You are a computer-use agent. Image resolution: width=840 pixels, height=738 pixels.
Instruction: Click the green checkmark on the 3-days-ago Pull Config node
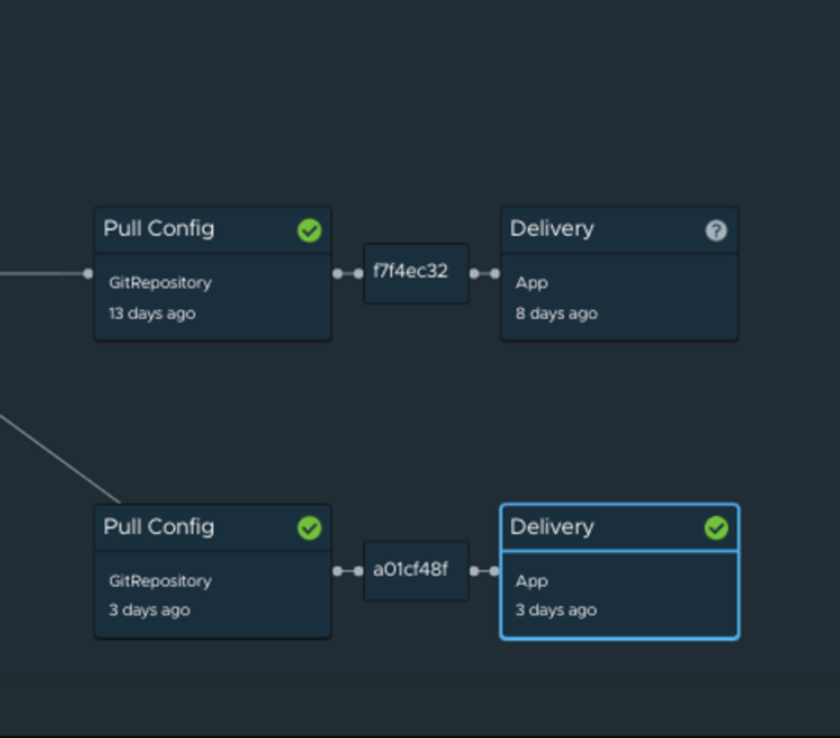point(309,528)
